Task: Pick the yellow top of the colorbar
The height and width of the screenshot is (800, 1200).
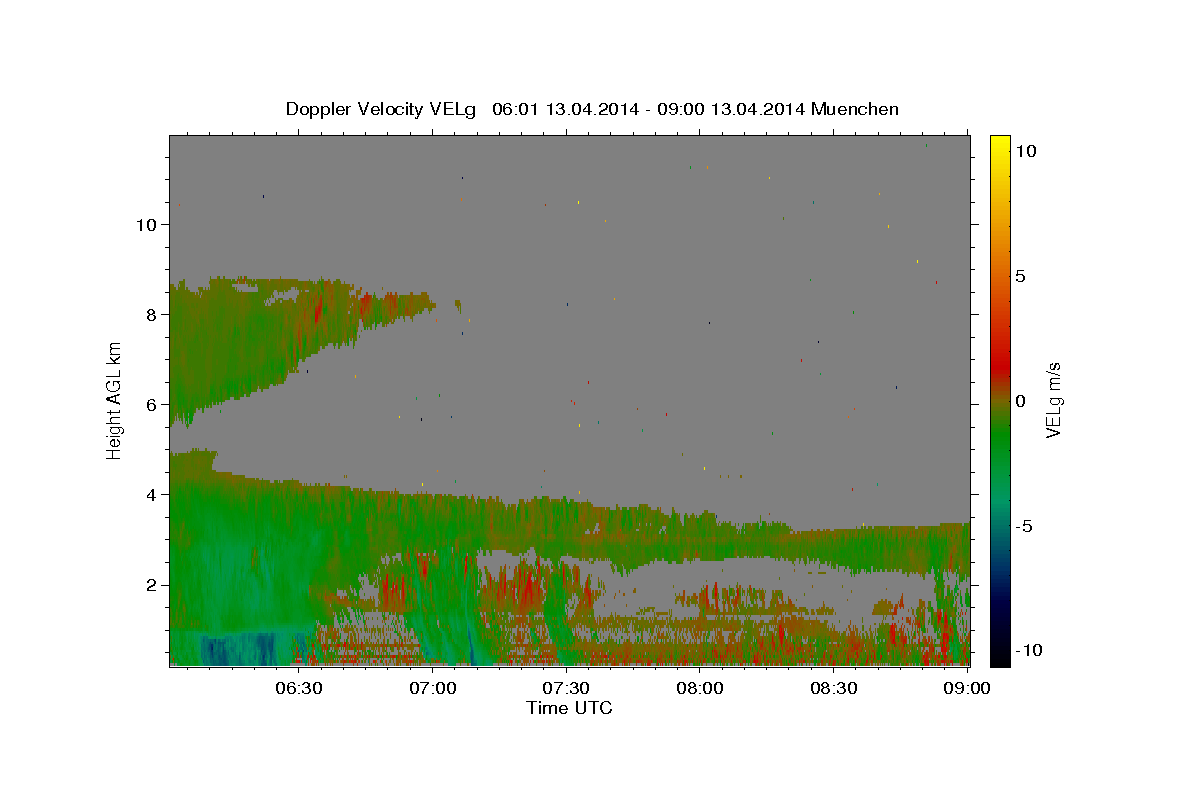Action: pyautogui.click(x=1000, y=143)
